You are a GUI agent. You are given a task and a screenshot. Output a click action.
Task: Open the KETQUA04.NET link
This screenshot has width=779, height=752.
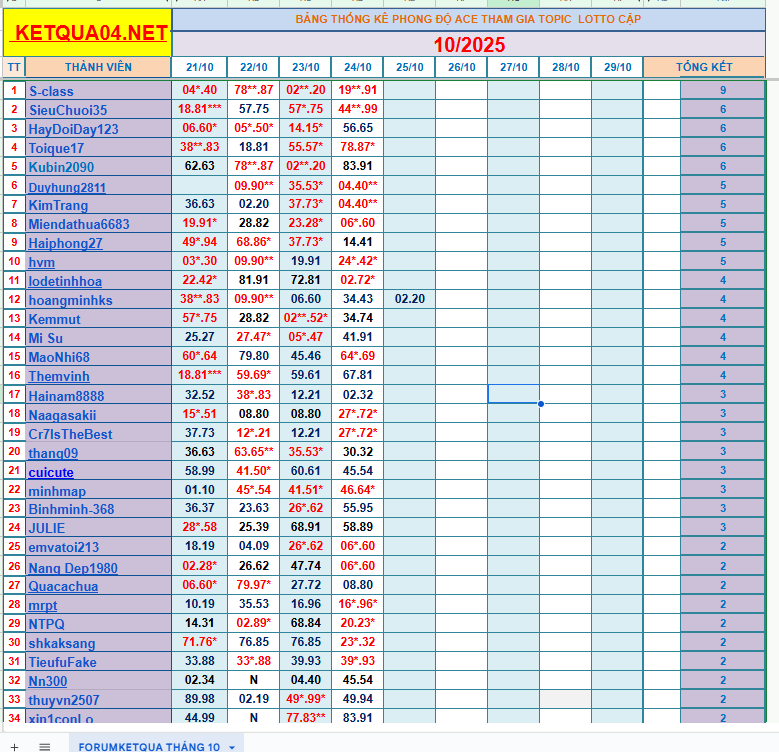point(90,33)
